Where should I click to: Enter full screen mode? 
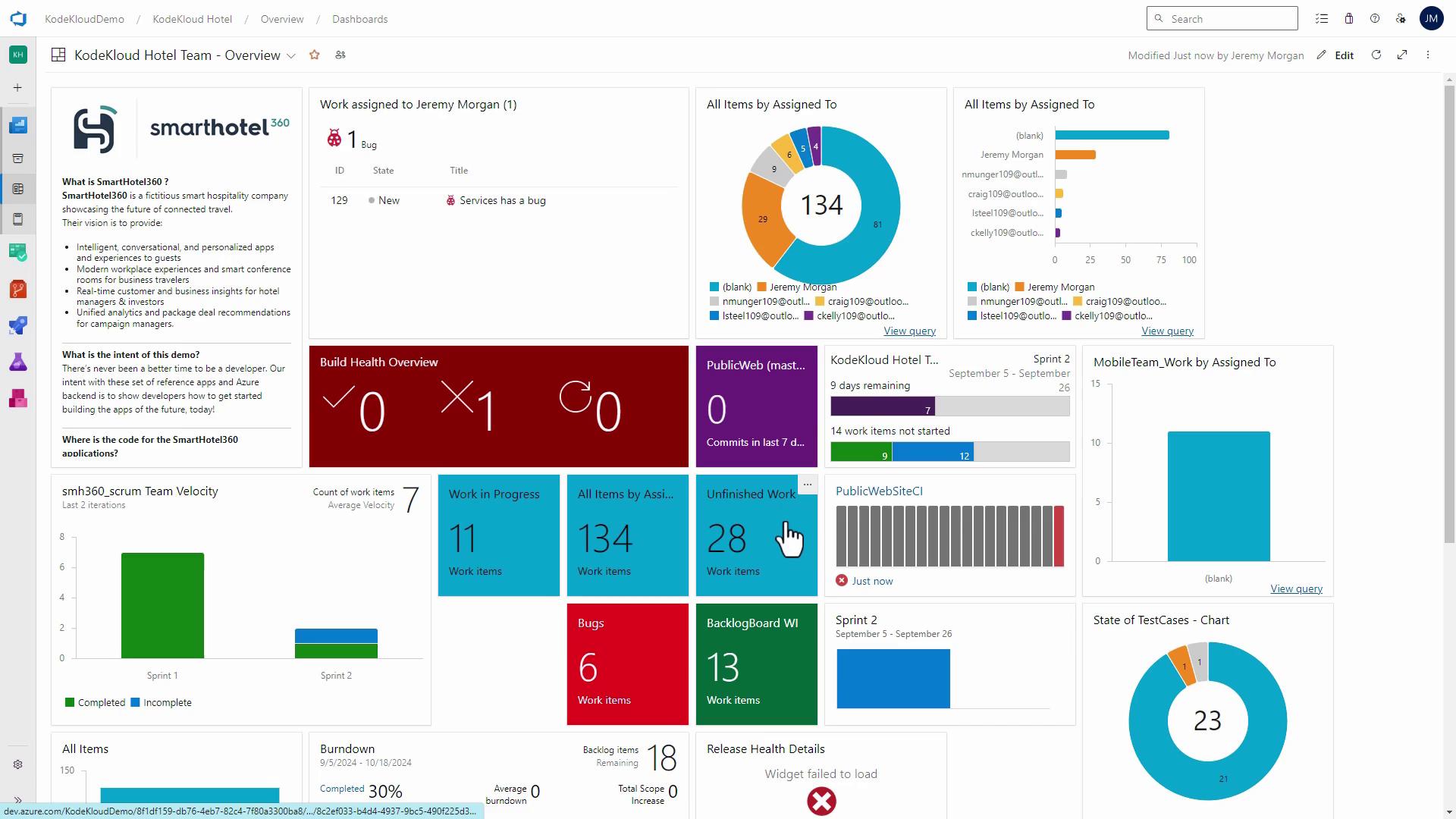click(1402, 55)
